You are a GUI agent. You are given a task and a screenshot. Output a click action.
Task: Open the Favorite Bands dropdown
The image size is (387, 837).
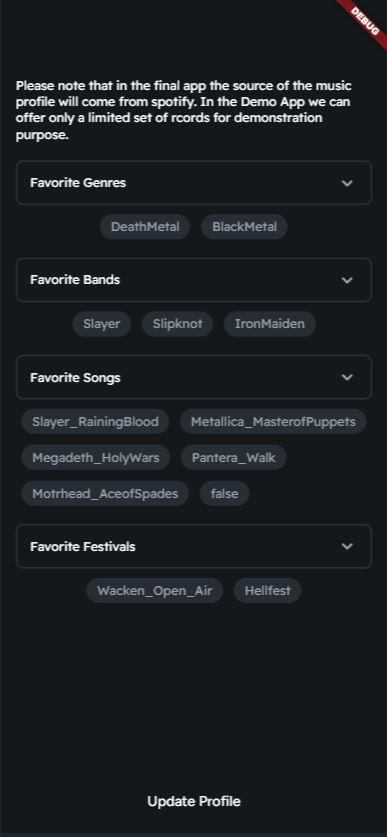tap(193, 280)
